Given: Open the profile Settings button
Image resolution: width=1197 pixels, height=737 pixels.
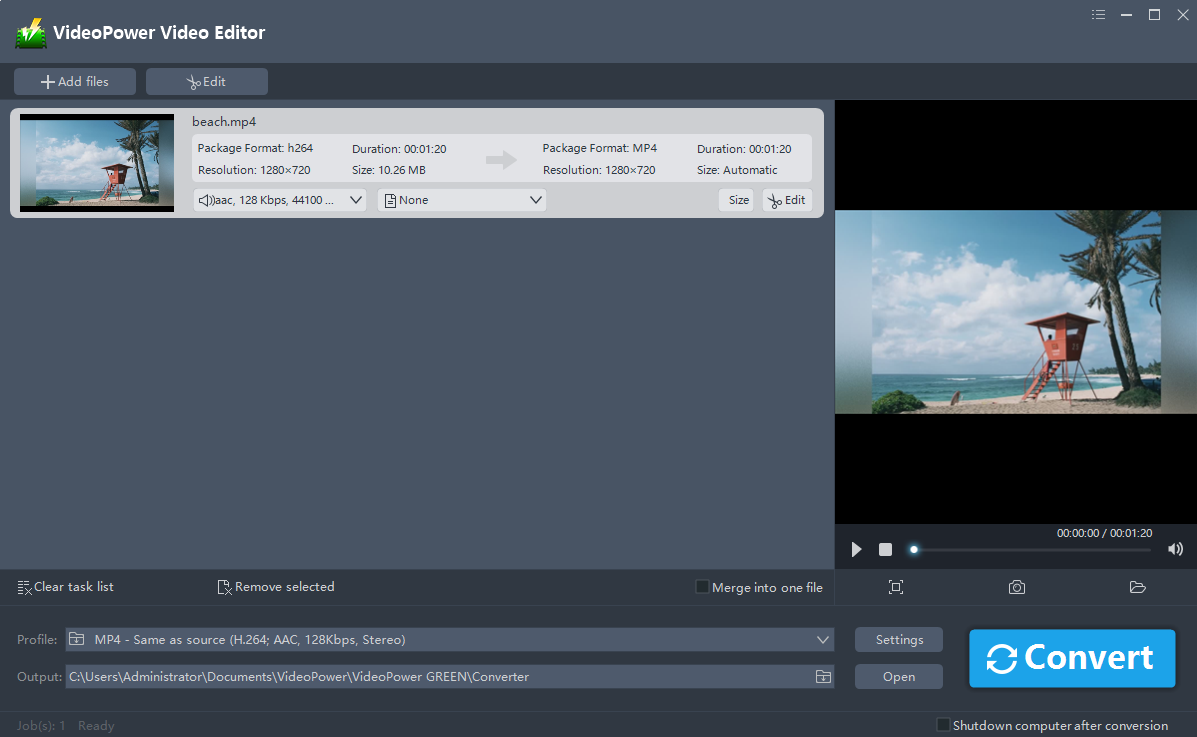Looking at the screenshot, I should pyautogui.click(x=898, y=640).
